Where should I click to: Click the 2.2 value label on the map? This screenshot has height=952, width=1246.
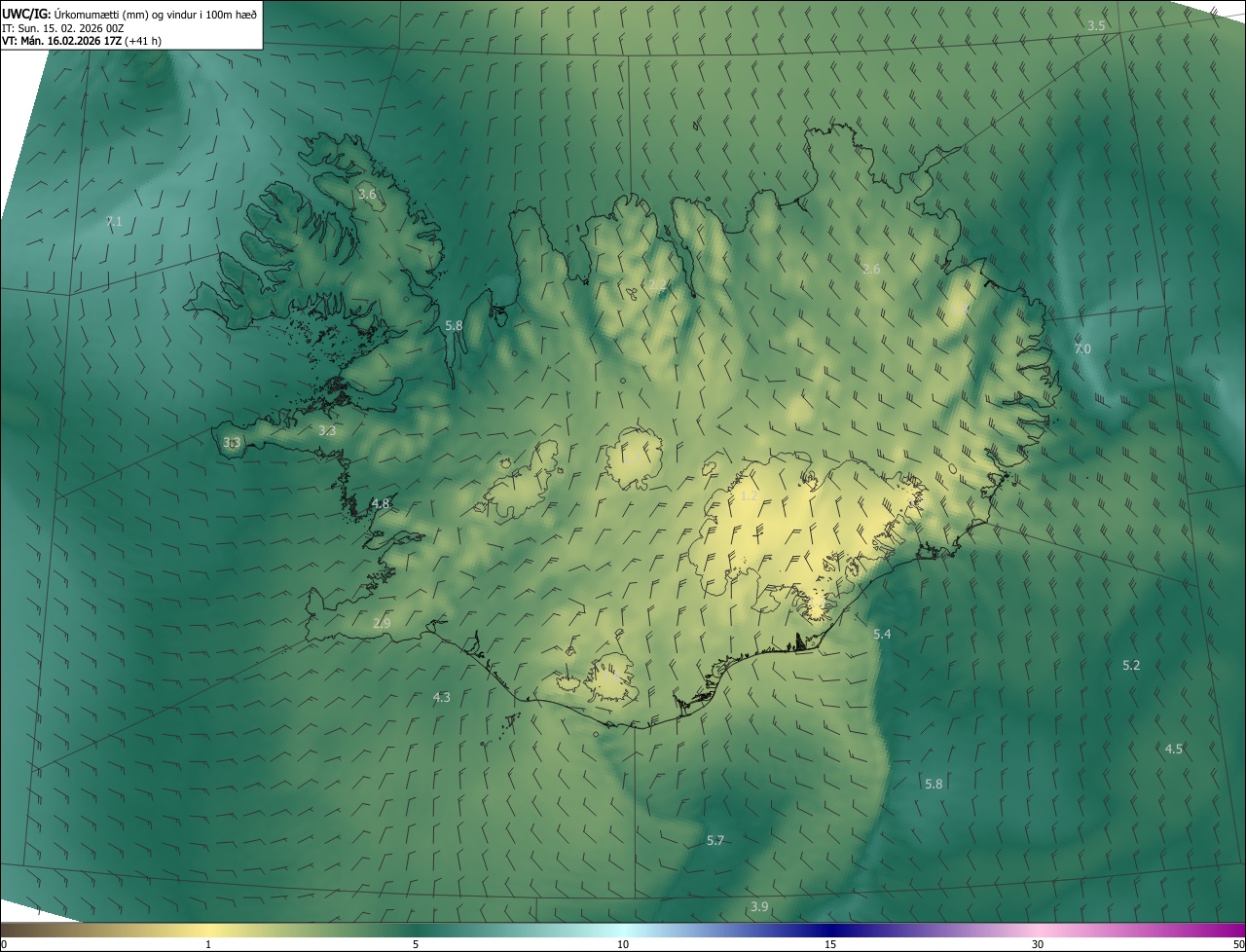pyautogui.click(x=658, y=286)
